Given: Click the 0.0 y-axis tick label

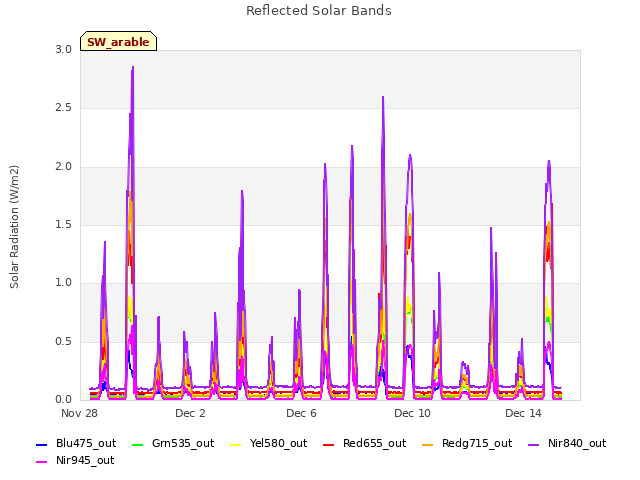Looking at the screenshot, I should point(63,400).
